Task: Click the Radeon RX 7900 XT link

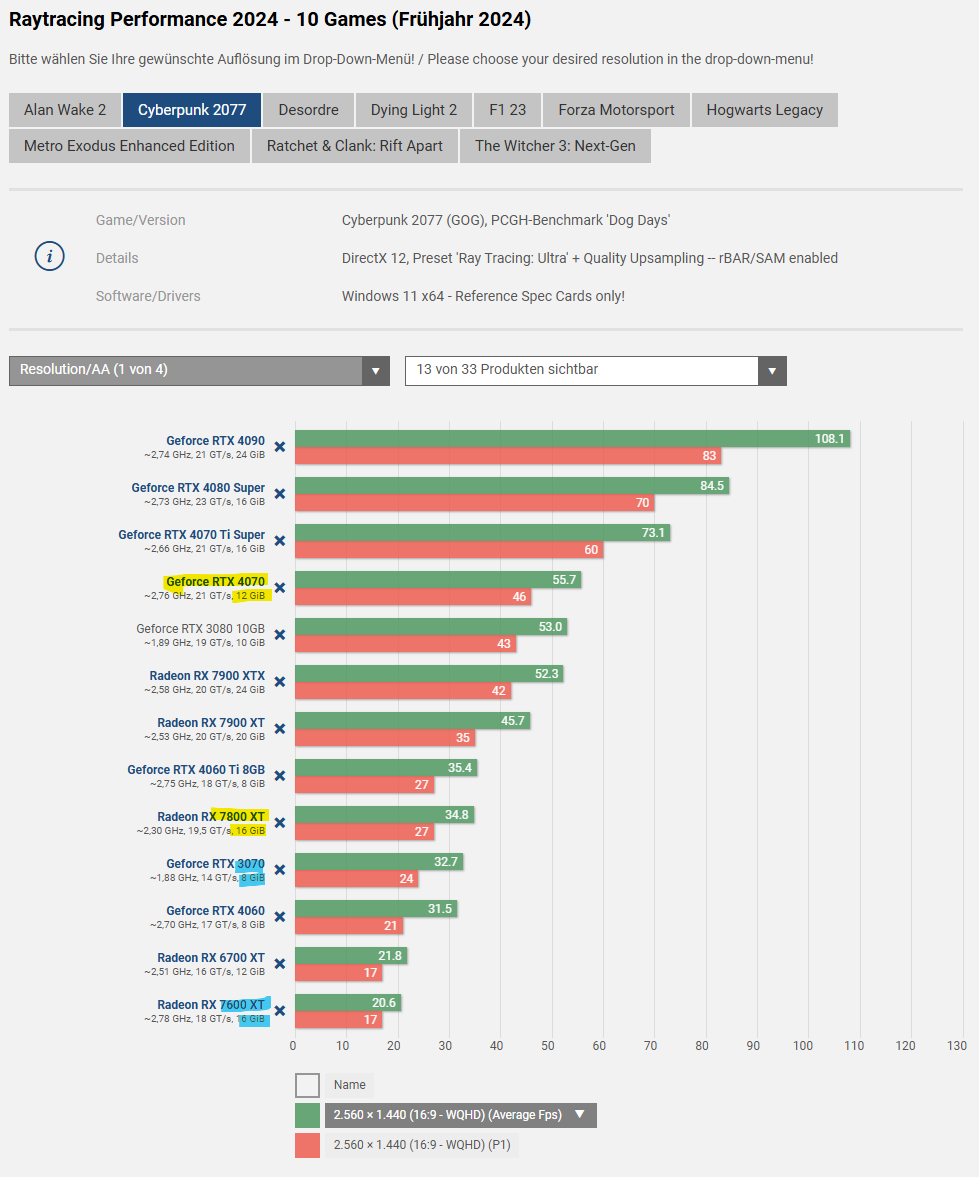Action: 211,723
